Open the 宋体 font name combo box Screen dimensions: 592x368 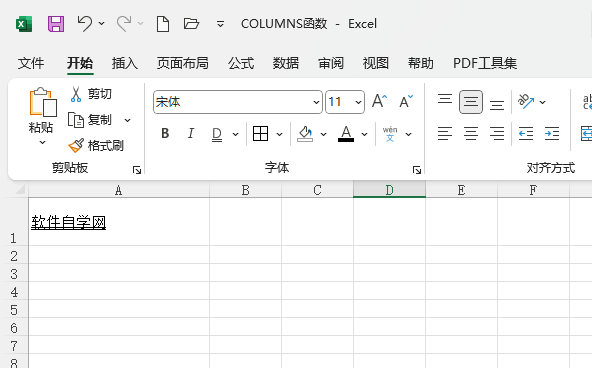coord(238,102)
